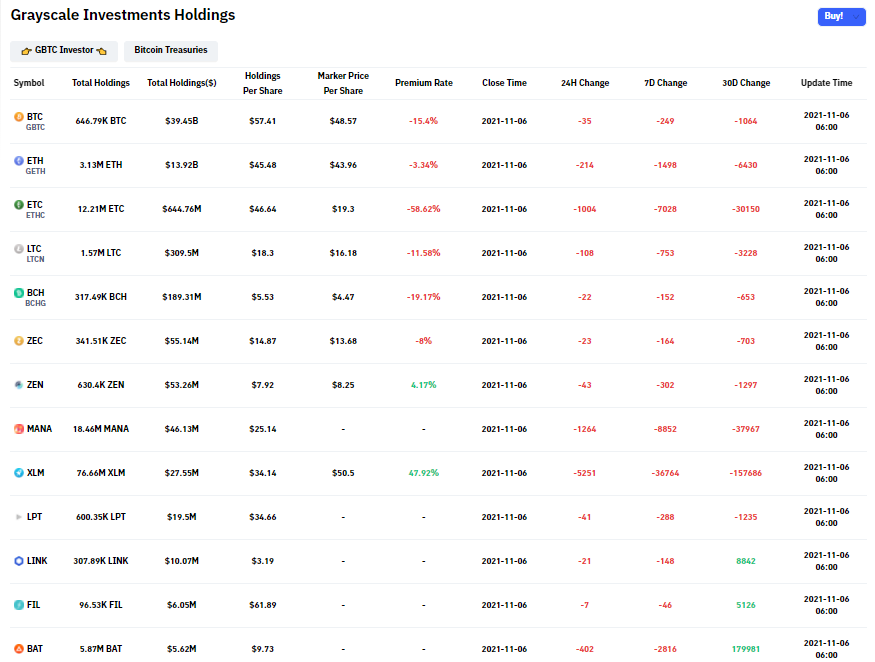Open the ETHC ticker link
The image size is (875, 662).
[35, 216]
